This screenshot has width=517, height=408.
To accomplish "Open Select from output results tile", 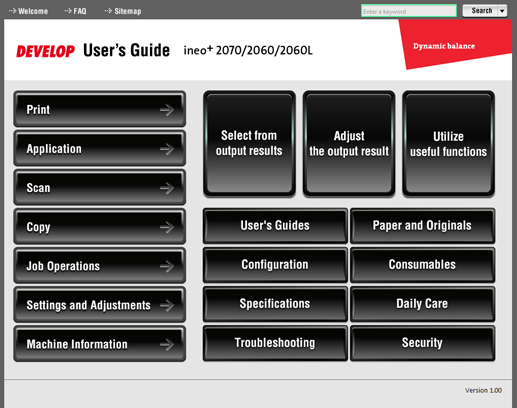I will (249, 144).
